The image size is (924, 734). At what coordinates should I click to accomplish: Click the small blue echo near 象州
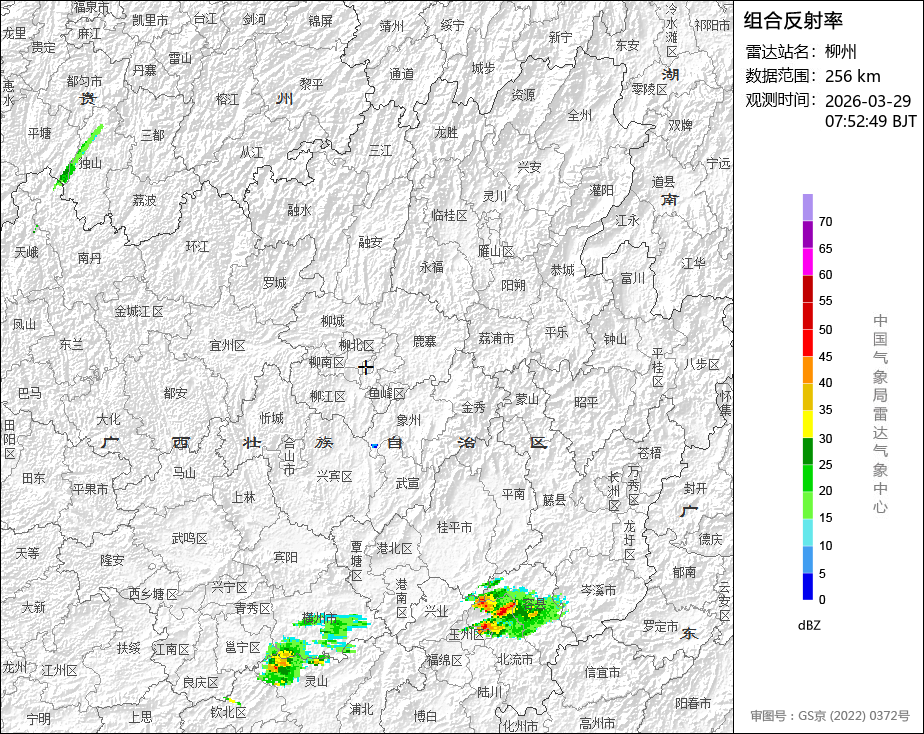point(374,446)
